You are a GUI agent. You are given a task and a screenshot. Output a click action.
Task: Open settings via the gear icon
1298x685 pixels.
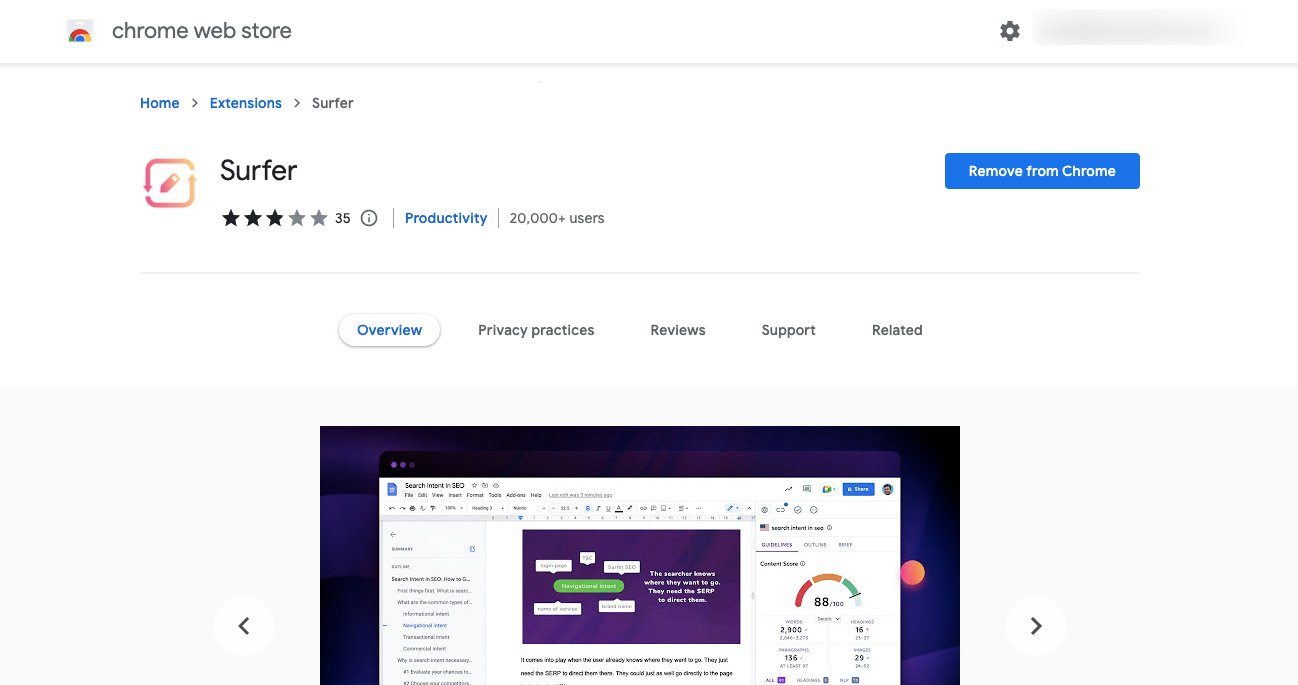point(1010,31)
